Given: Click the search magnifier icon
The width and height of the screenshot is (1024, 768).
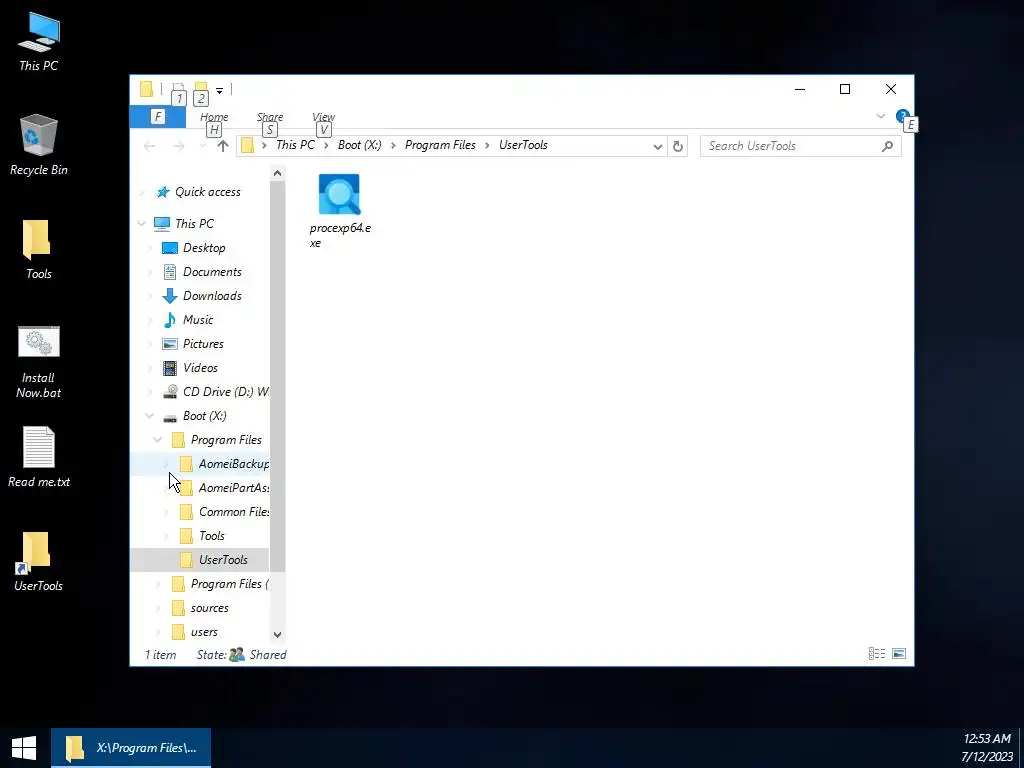Looking at the screenshot, I should click(887, 146).
